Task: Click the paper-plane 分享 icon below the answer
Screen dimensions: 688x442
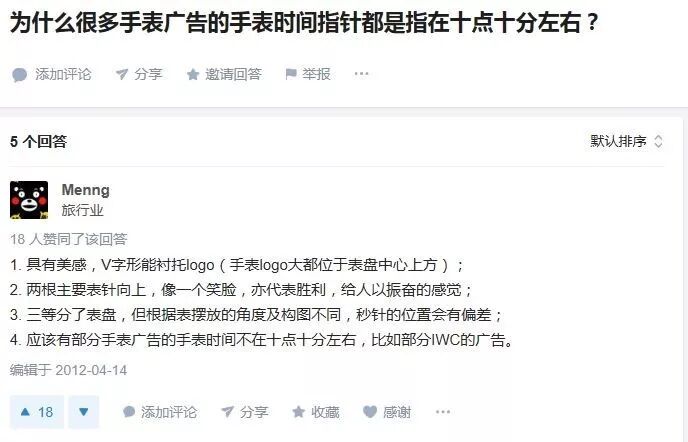Action: [227, 412]
